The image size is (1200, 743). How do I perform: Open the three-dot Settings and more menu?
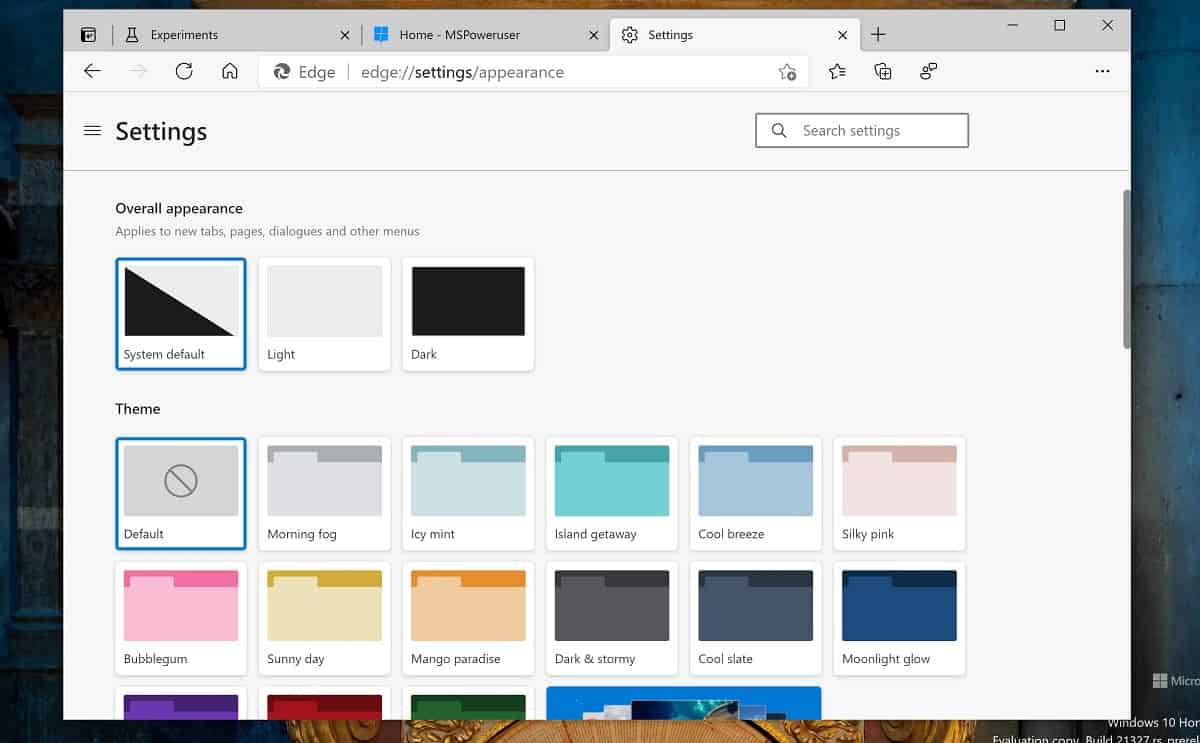pyautogui.click(x=1102, y=71)
